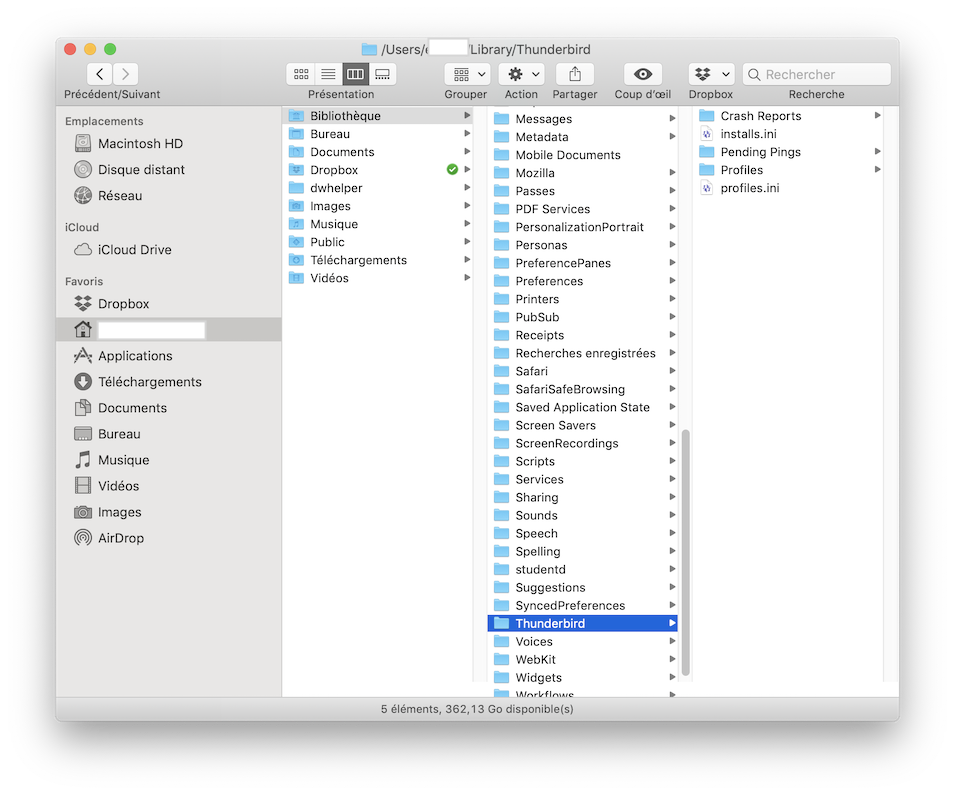Viewport: 955px width, 795px height.
Task: Select Saved Application State folder
Action: [x=582, y=407]
